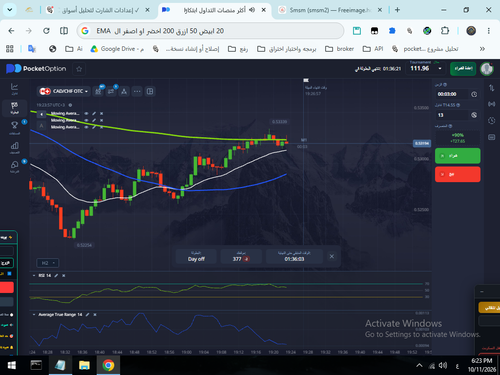Open the trophy tournaments icon in sidebar
The height and width of the screenshot is (375, 500).
pyautogui.click(x=14, y=127)
